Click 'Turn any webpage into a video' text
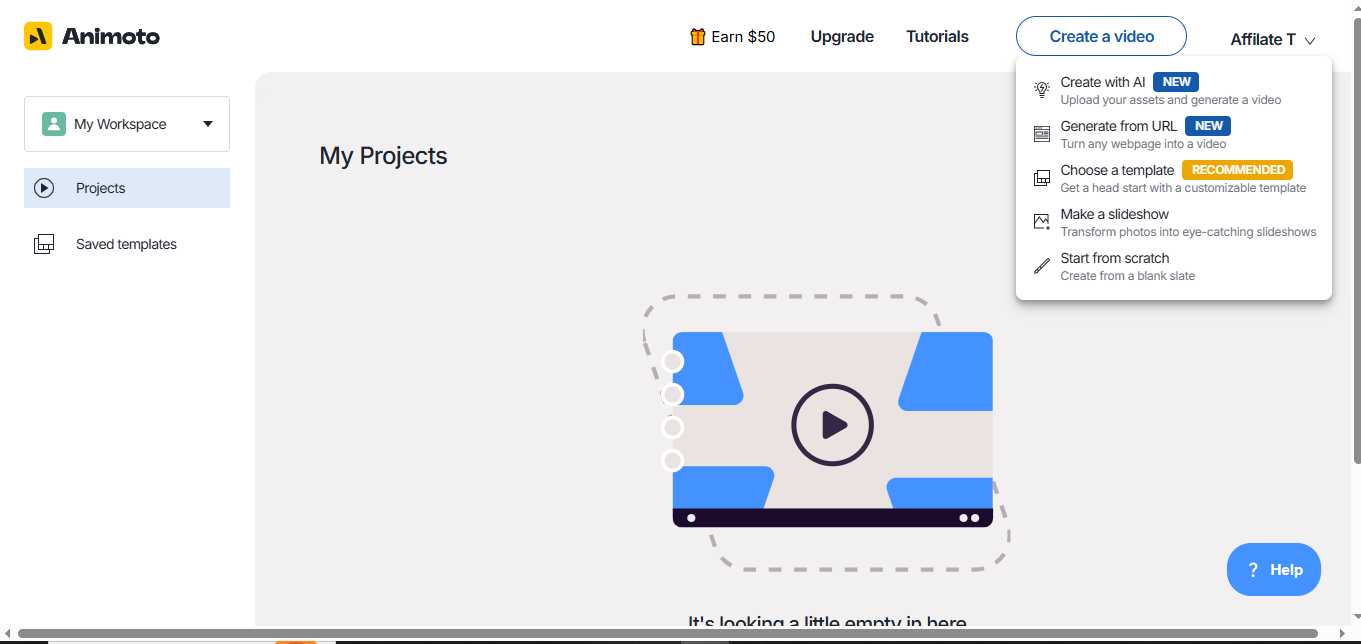The image size is (1361, 644). [x=1144, y=144]
